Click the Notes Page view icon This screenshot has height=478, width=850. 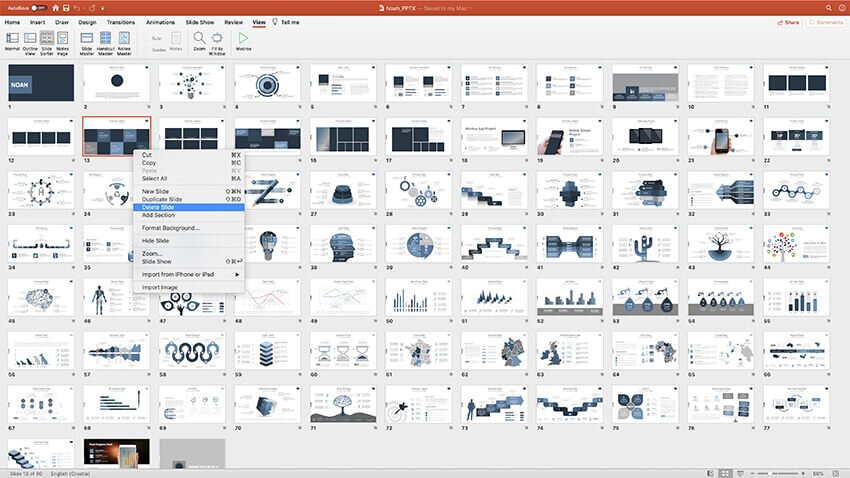63,41
